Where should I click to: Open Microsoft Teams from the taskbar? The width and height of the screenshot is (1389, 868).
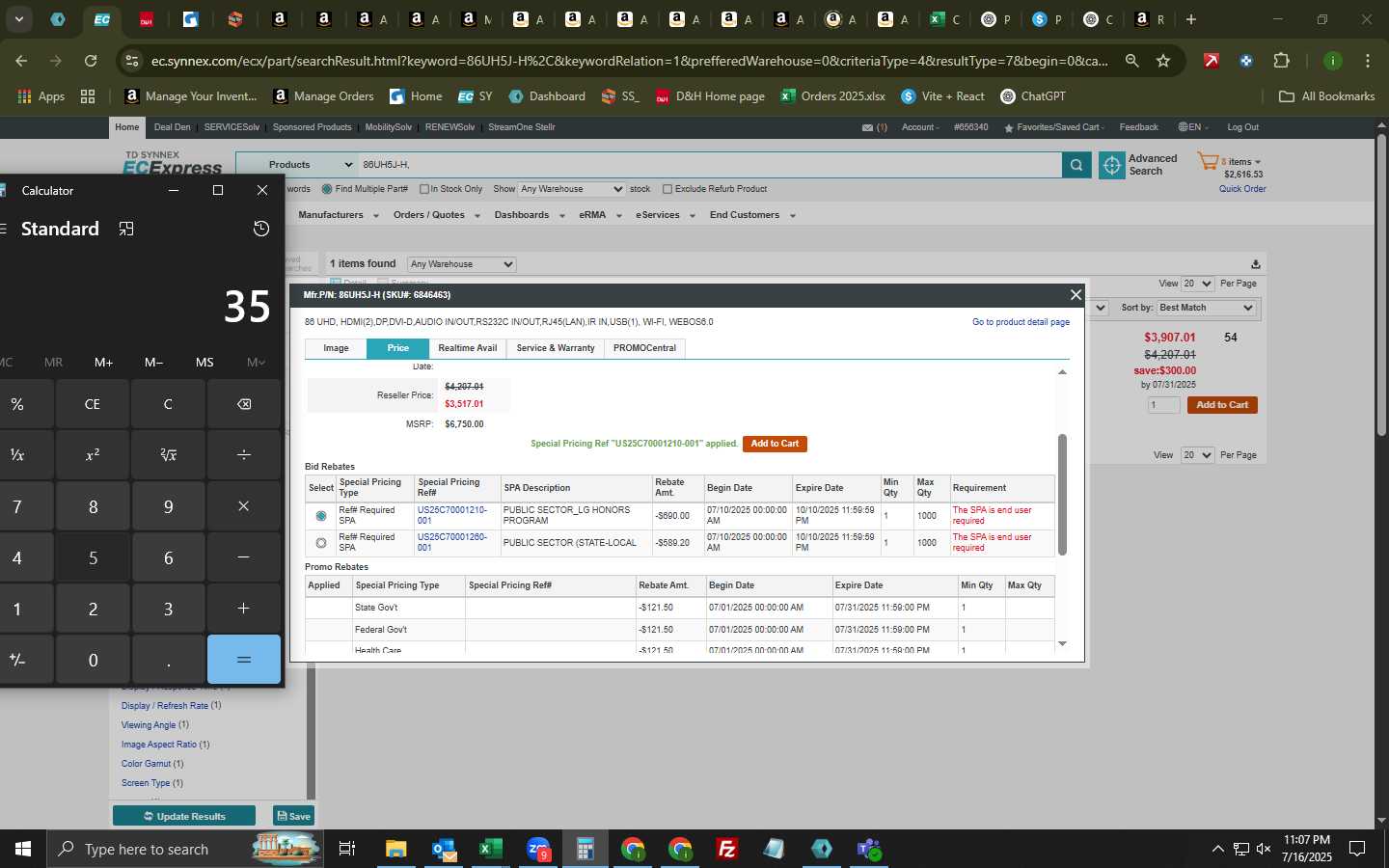(x=869, y=849)
